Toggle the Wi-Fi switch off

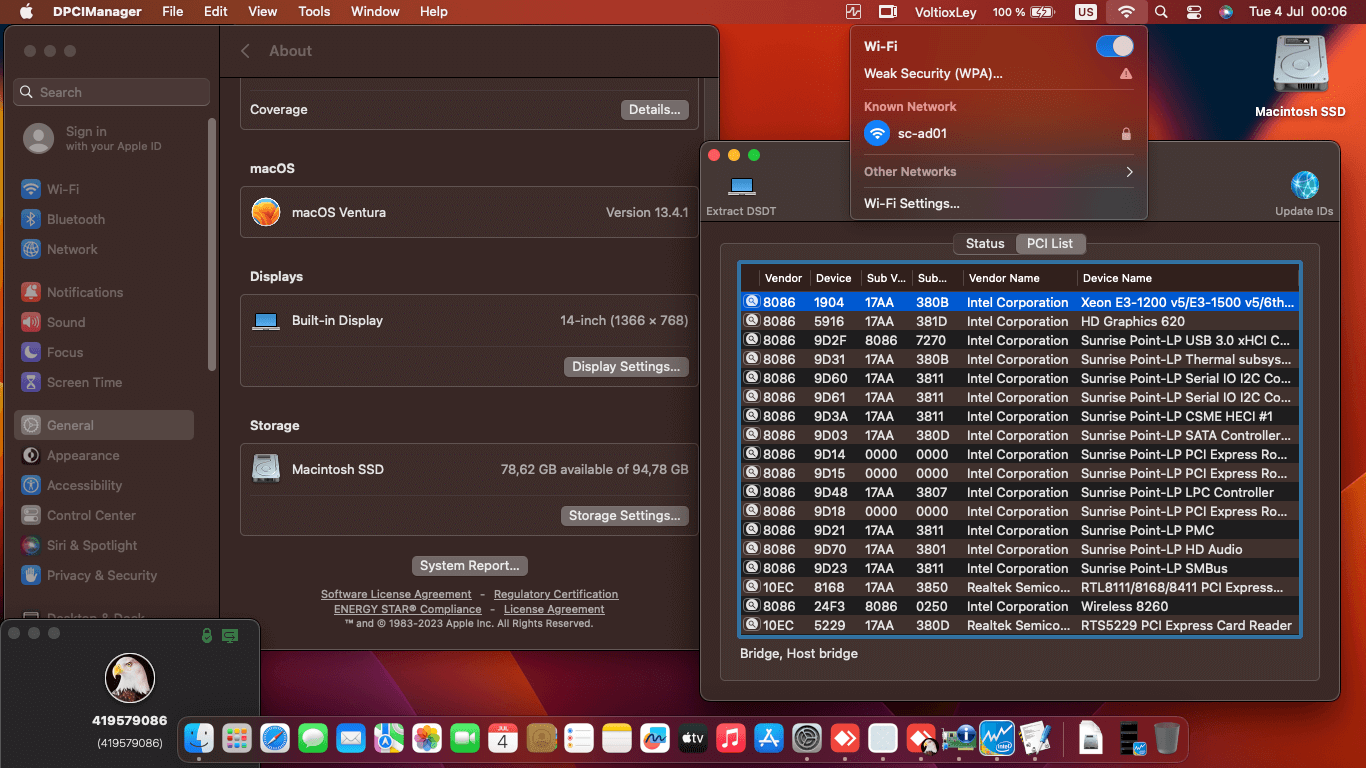coord(1115,46)
